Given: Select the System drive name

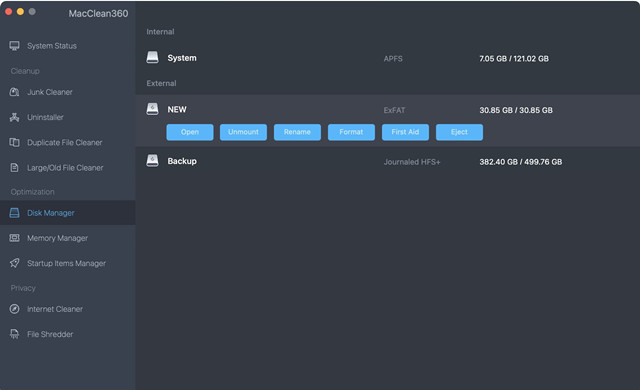Looking at the screenshot, I should coord(182,58).
